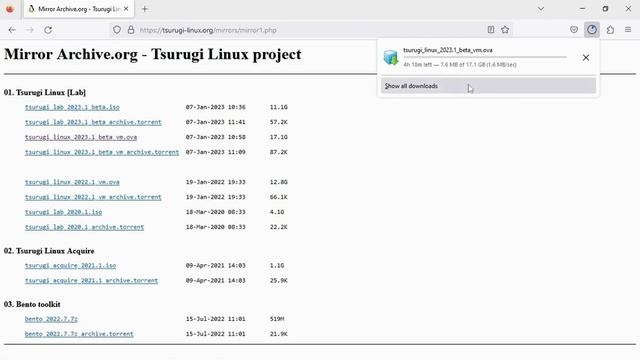Click the 519M size of bento archive
The height and width of the screenshot is (360, 640).
pos(277,319)
